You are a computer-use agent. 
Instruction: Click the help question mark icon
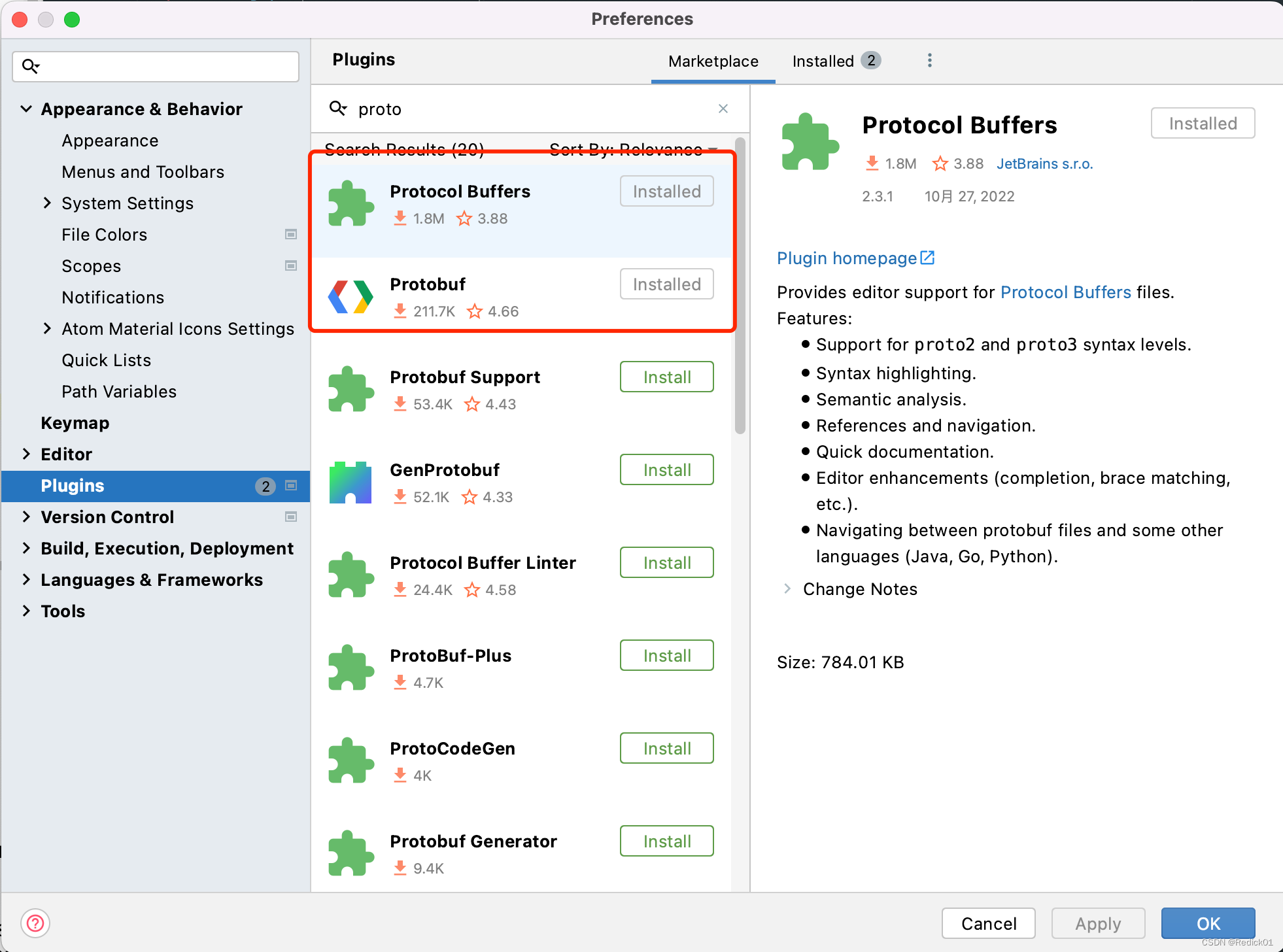pyautogui.click(x=35, y=923)
